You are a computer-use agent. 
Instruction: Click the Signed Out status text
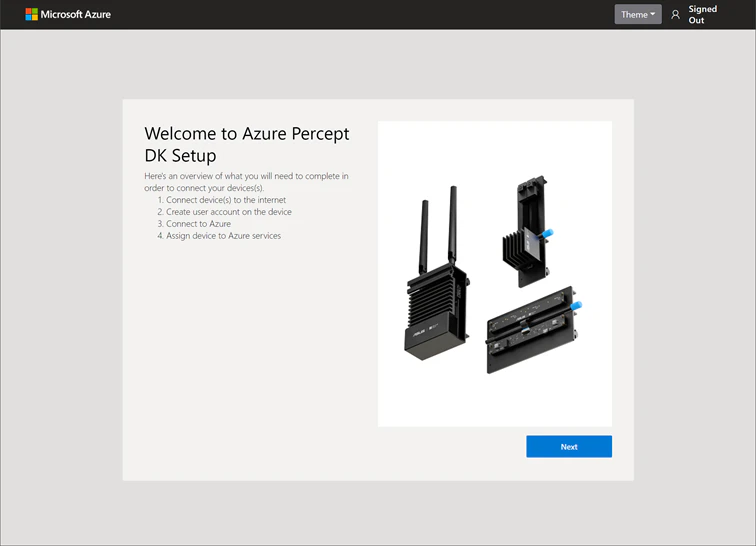tap(702, 14)
